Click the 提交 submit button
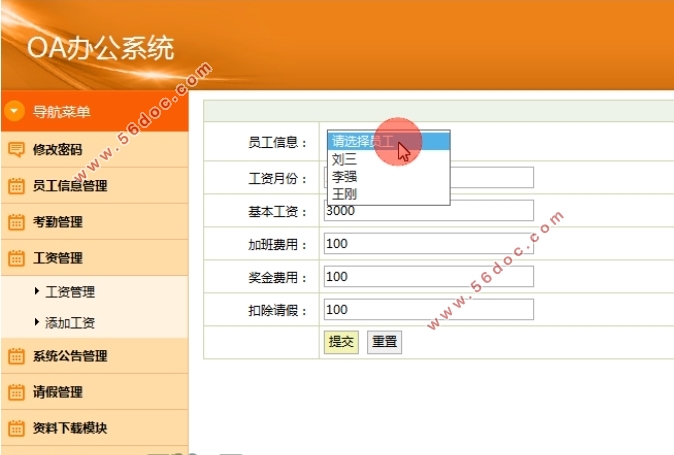The width and height of the screenshot is (674, 455). (x=341, y=342)
